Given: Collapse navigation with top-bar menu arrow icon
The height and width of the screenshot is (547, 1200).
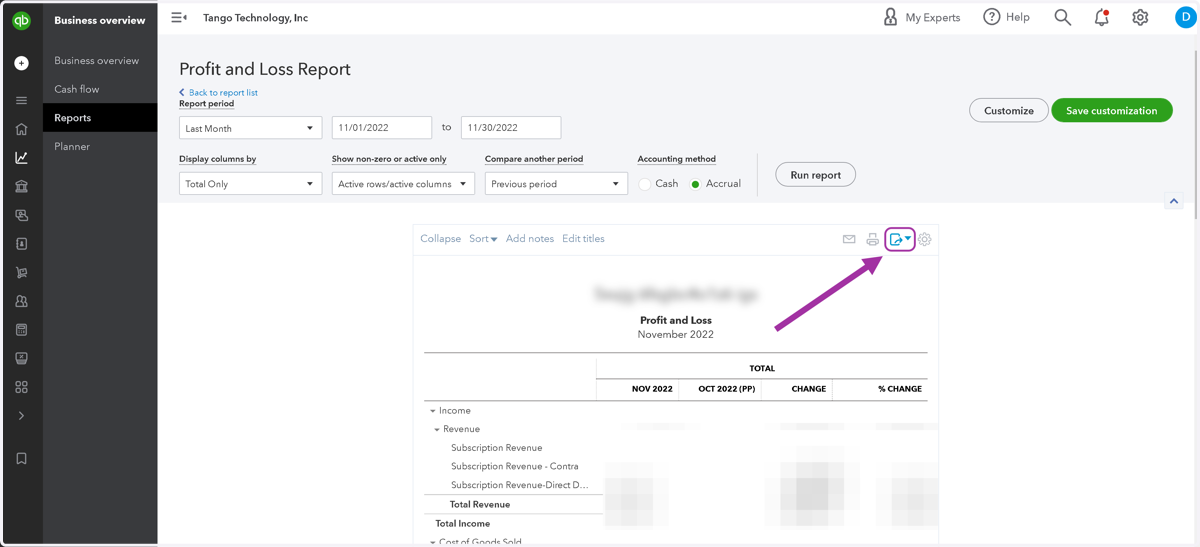Looking at the screenshot, I should click(x=179, y=17).
